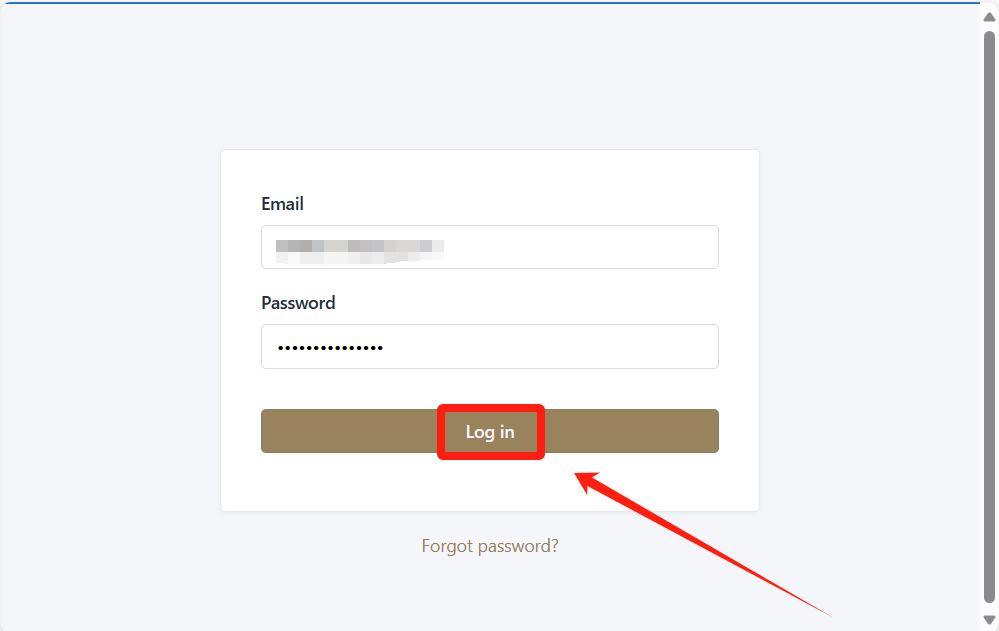This screenshot has height=631, width=999.
Task: Click gray background below Forgot password link
Action: coord(490,595)
